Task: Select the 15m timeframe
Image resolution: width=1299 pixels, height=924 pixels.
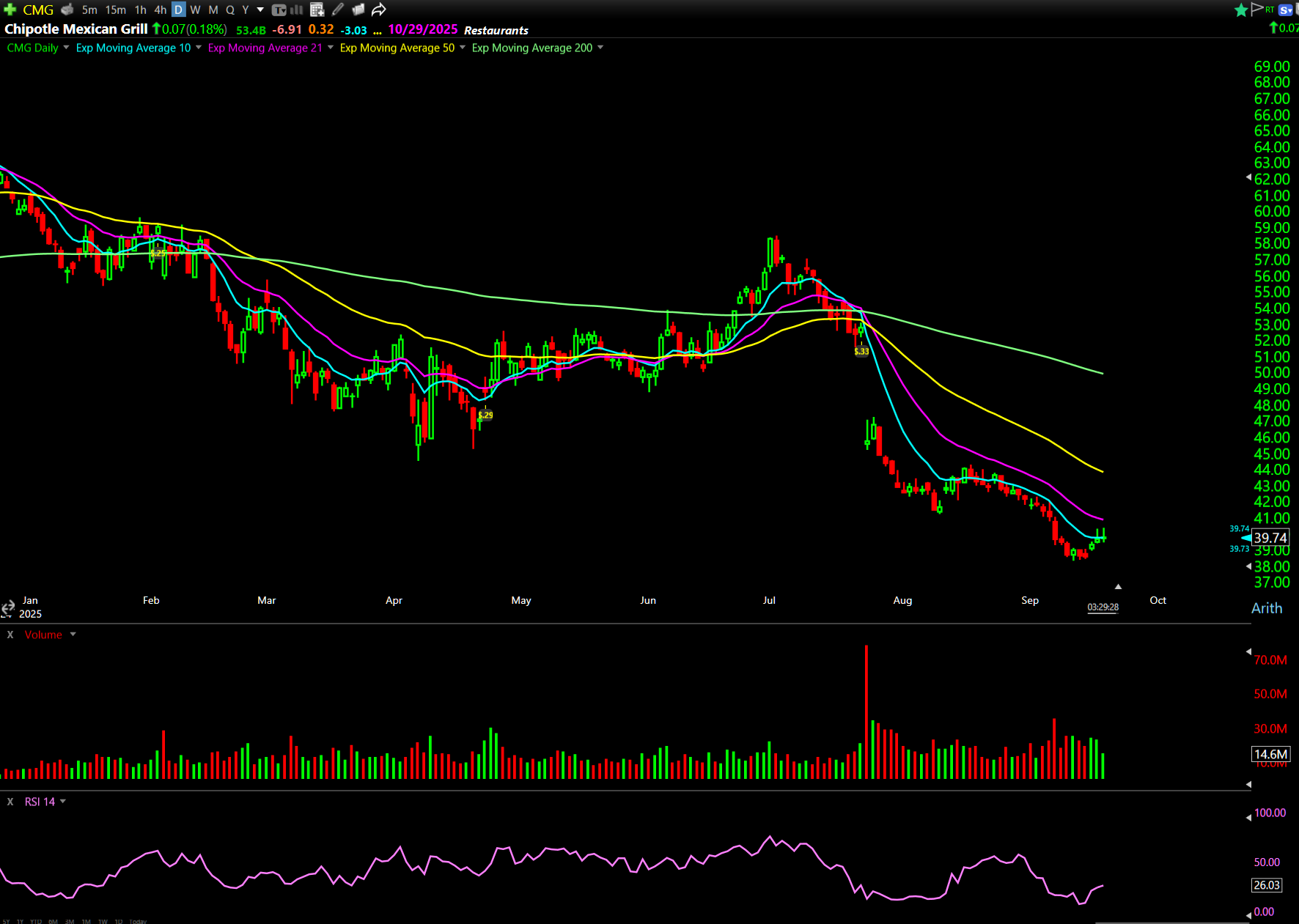Action: [x=115, y=10]
